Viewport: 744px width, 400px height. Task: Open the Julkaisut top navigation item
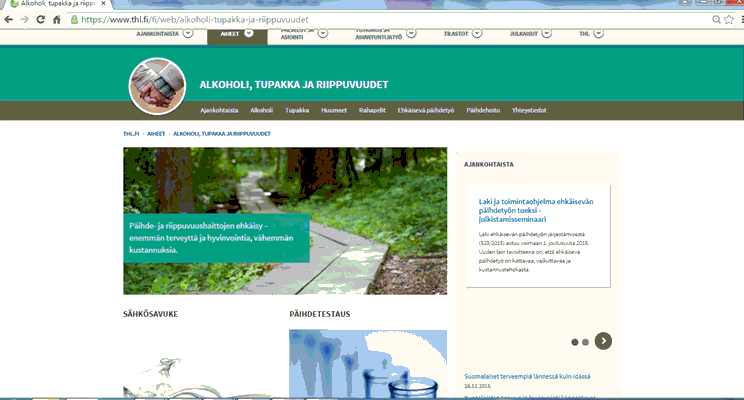coord(524,34)
